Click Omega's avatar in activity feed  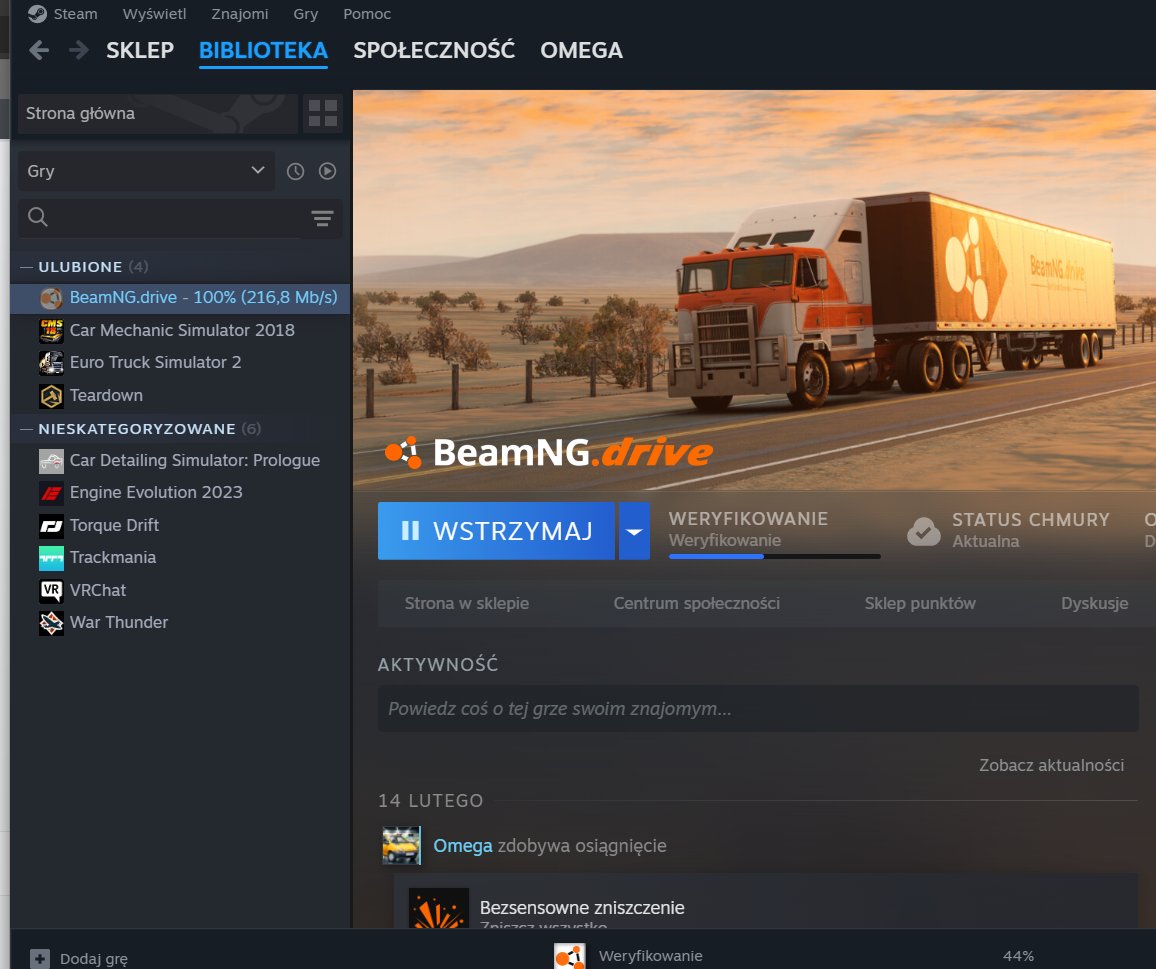coord(401,846)
